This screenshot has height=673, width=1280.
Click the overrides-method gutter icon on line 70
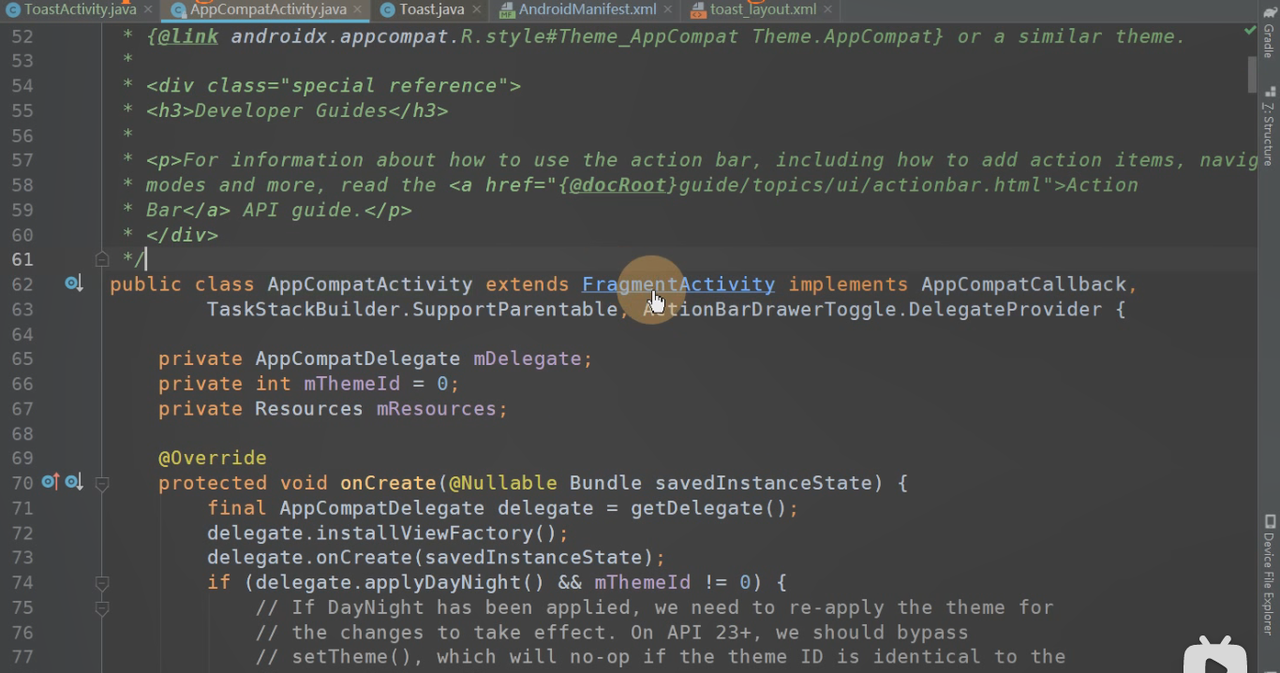50,483
